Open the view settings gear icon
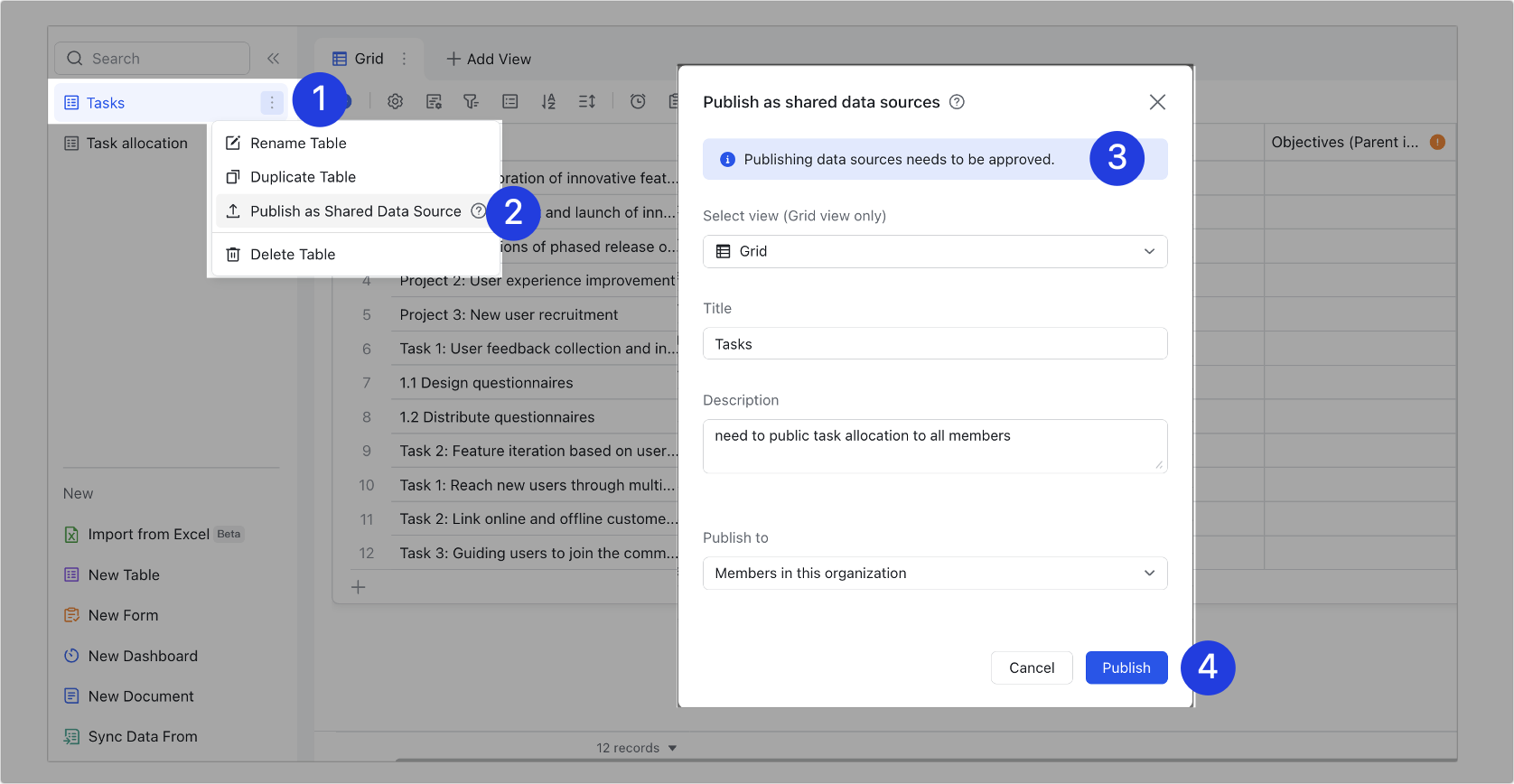Image resolution: width=1514 pixels, height=784 pixels. (395, 101)
